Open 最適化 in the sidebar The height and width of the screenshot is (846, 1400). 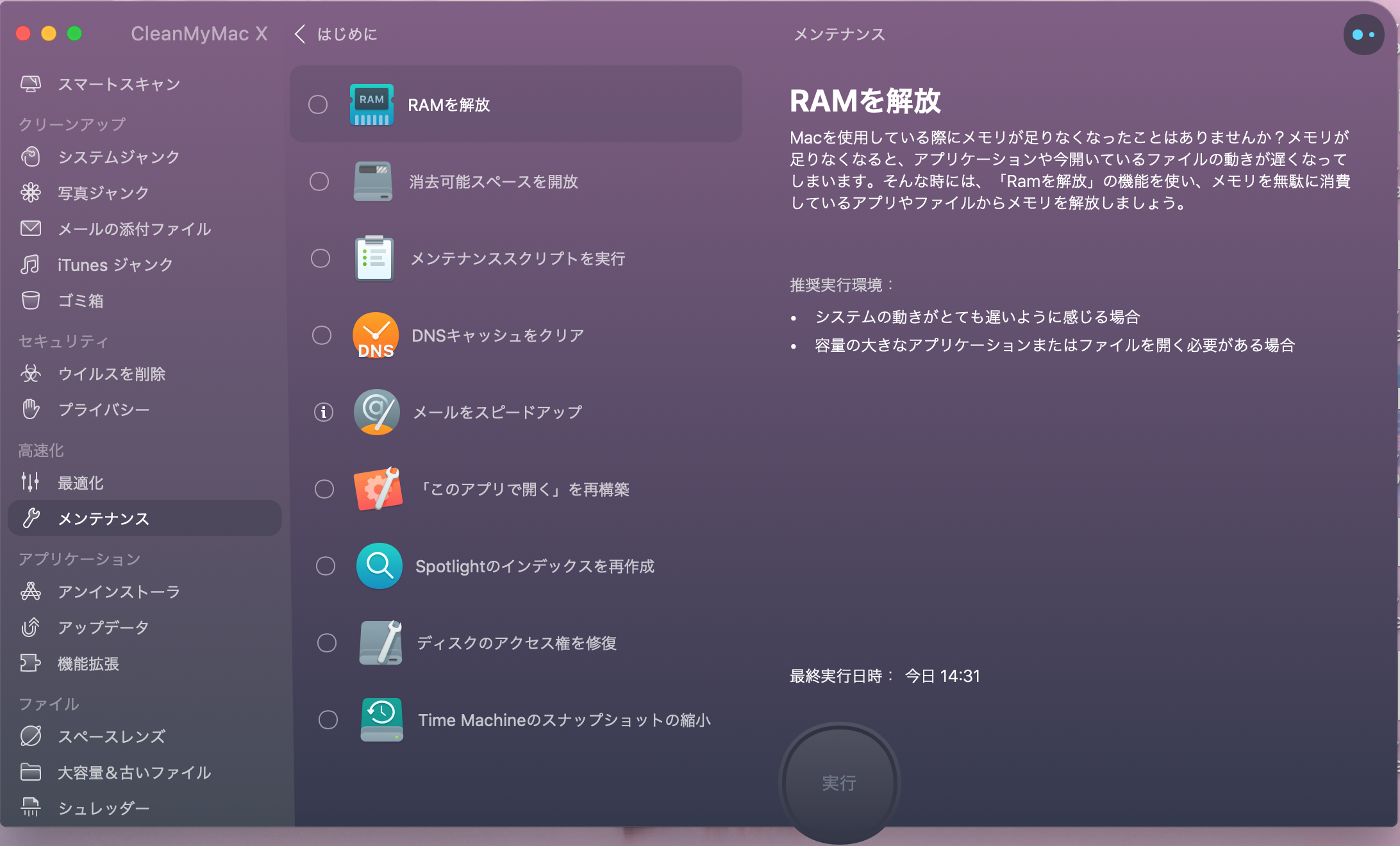click(145, 482)
